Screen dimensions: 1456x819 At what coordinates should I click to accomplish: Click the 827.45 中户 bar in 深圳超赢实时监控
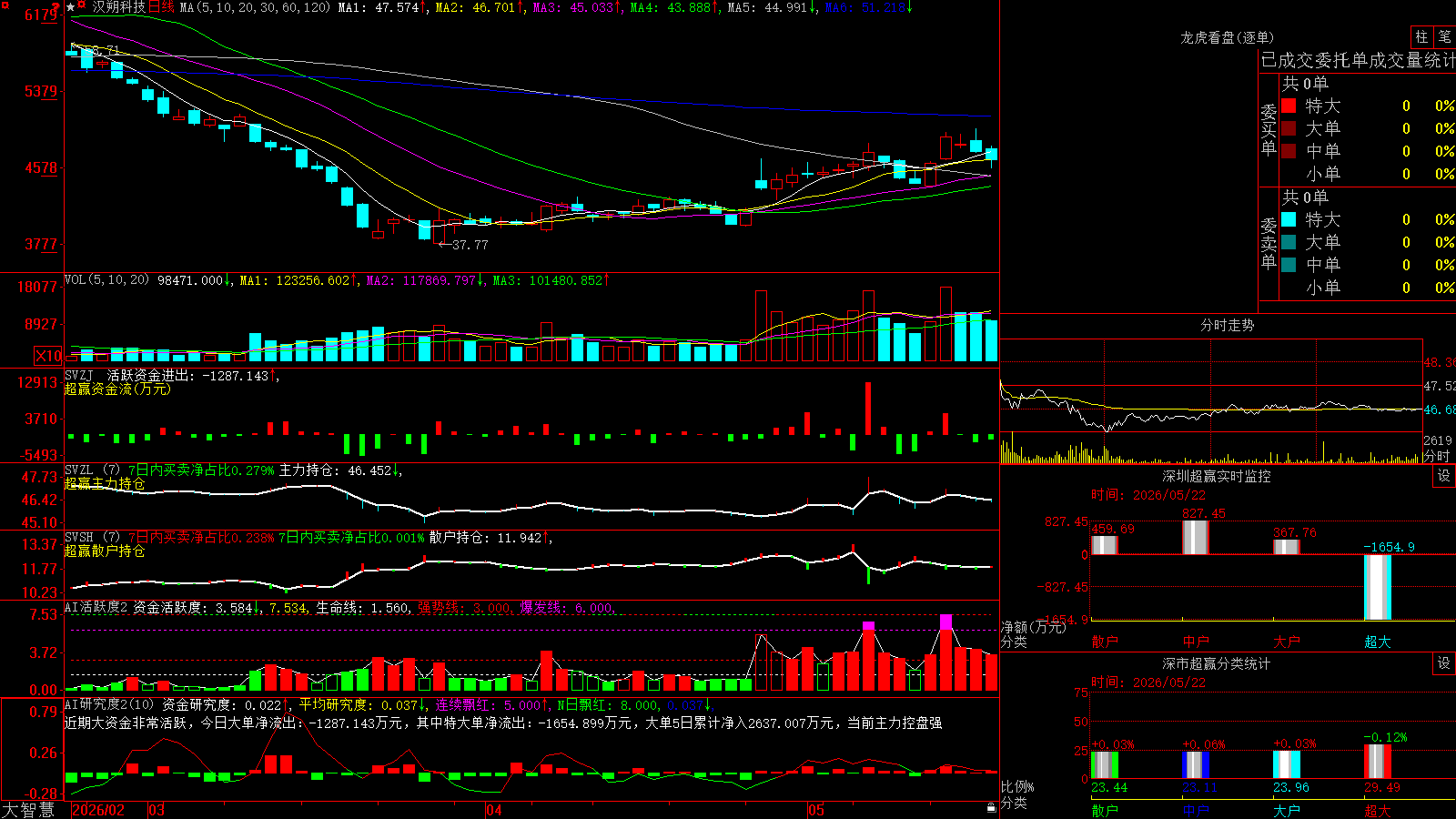(1196, 538)
